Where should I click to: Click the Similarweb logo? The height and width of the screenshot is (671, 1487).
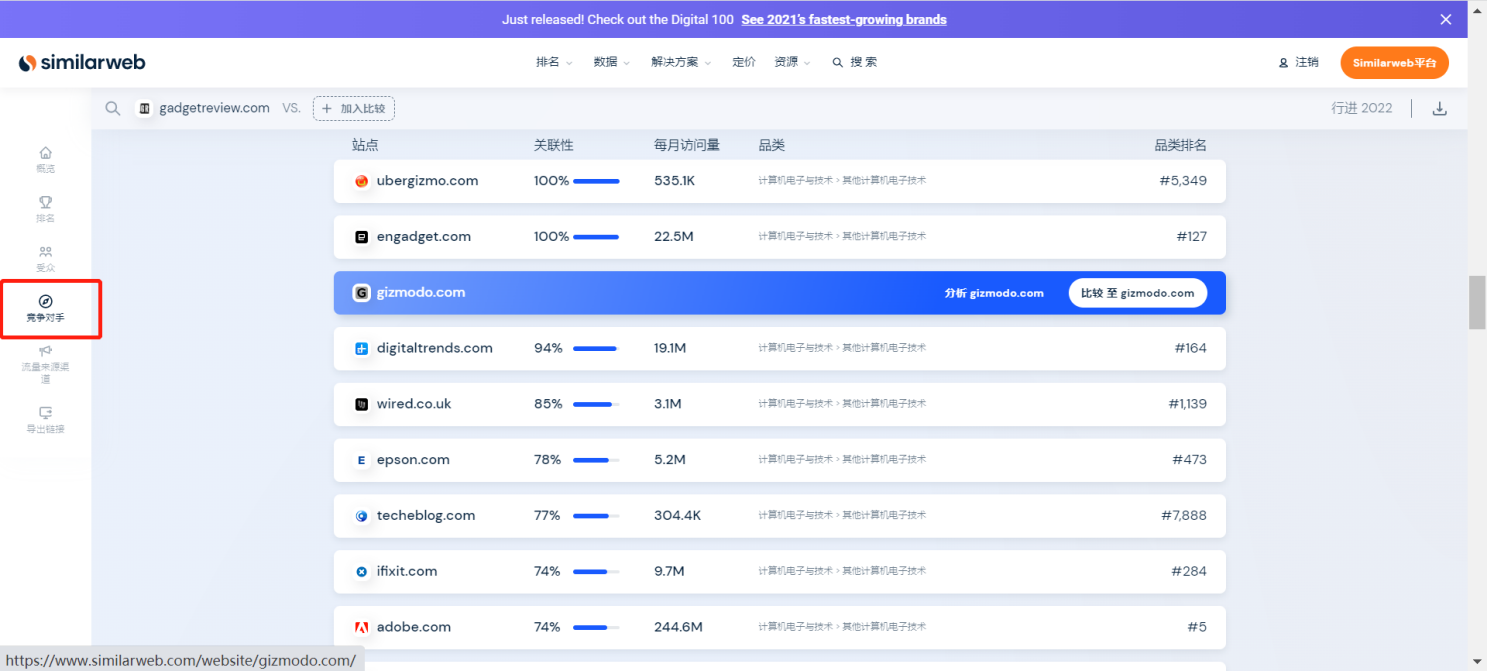pyautogui.click(x=82, y=63)
